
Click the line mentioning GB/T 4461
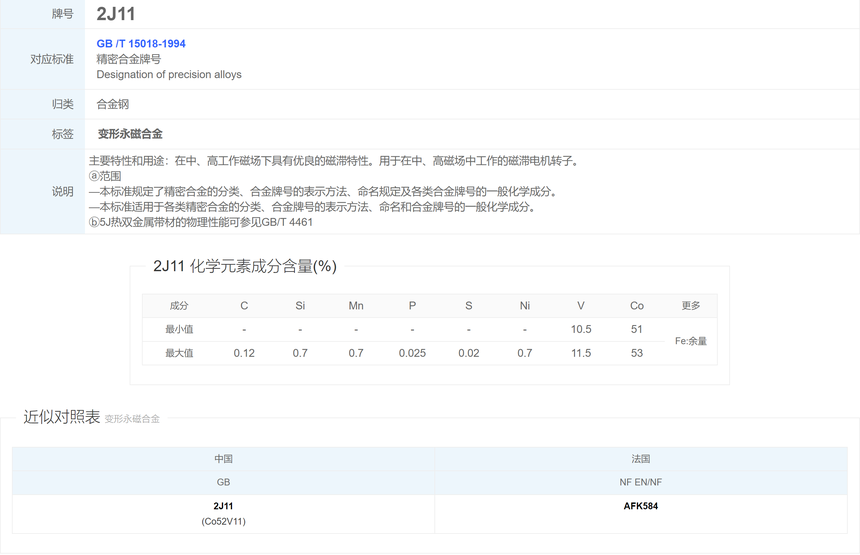201,222
